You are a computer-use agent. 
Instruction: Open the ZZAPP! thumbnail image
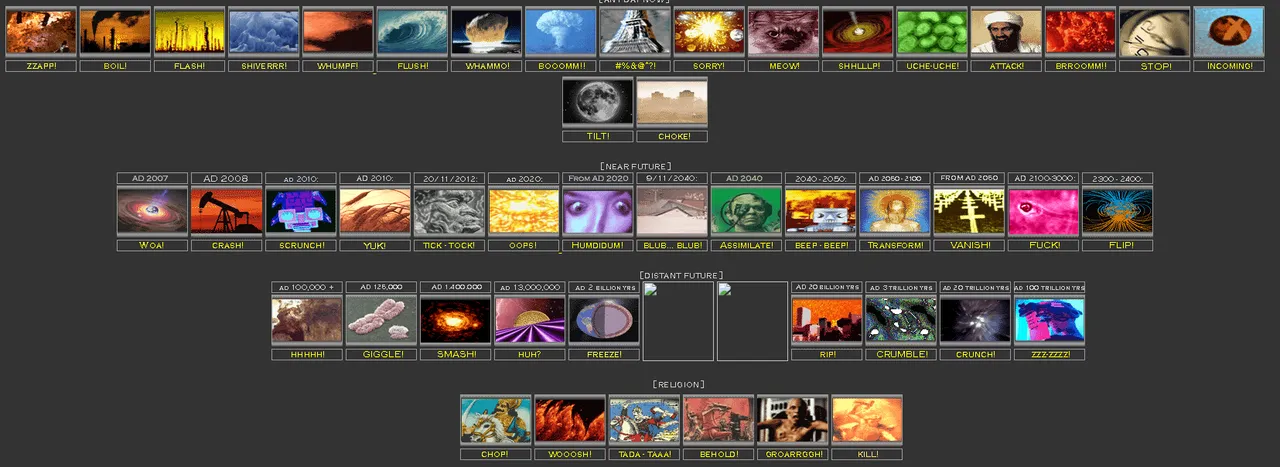point(41,32)
